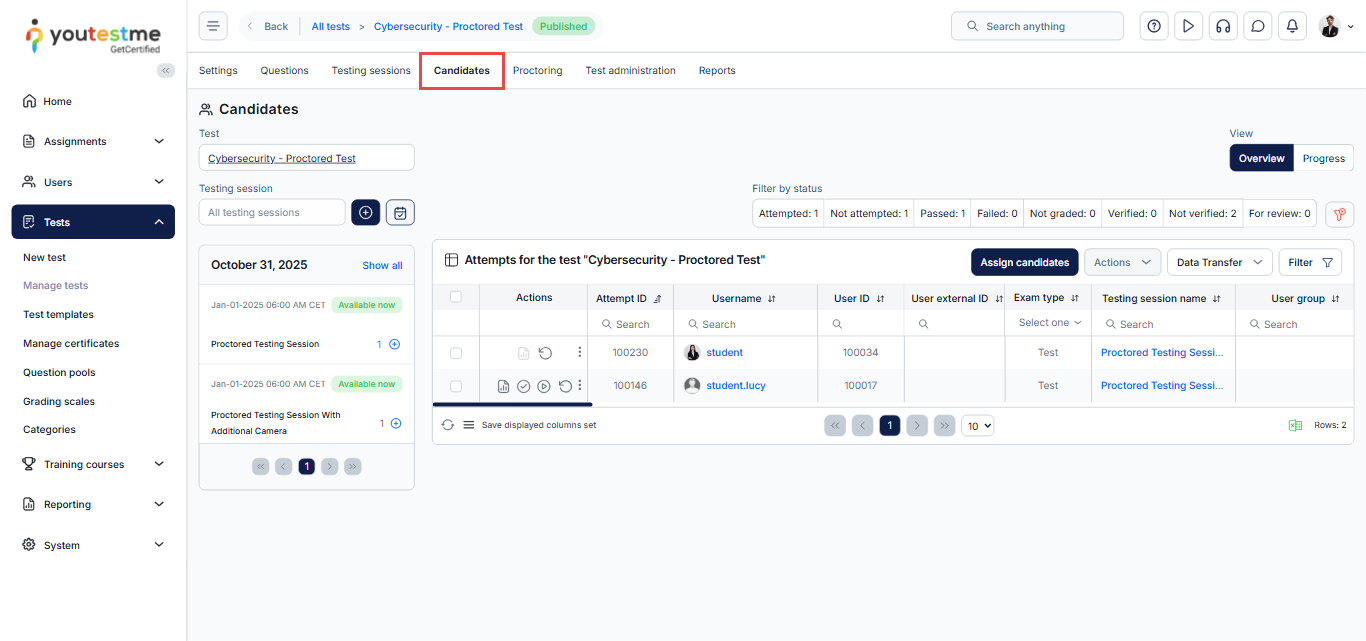
Task: Click the report icon for student.lucy attempt
Action: [503, 386]
